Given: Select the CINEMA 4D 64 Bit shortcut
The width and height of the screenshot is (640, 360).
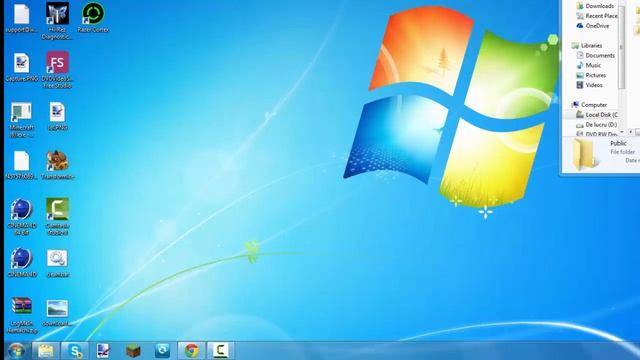Looking at the screenshot, I should tap(21, 217).
